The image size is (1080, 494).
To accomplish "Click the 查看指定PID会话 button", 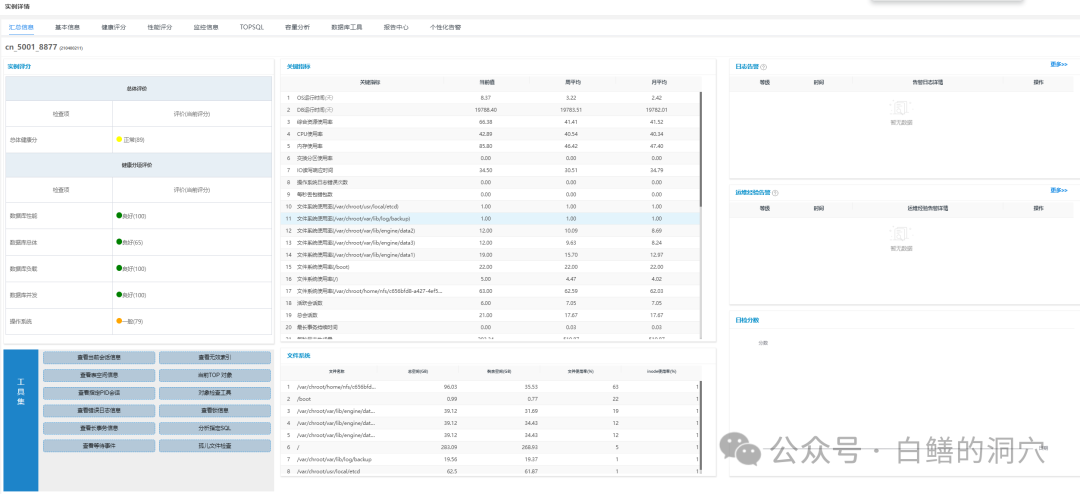I will pos(99,393).
